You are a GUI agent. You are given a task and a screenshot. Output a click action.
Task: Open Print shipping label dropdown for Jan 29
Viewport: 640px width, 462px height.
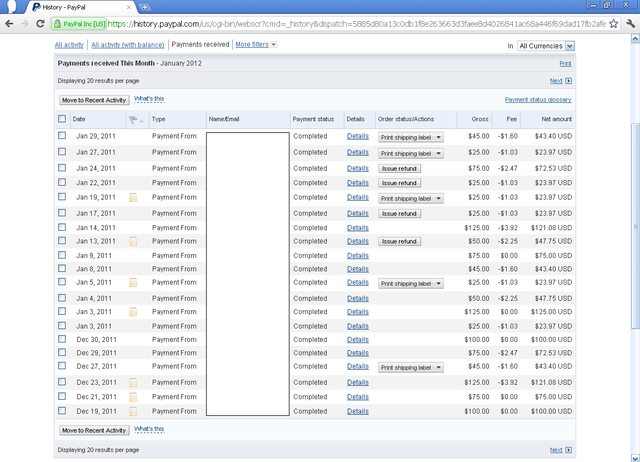tap(411, 138)
